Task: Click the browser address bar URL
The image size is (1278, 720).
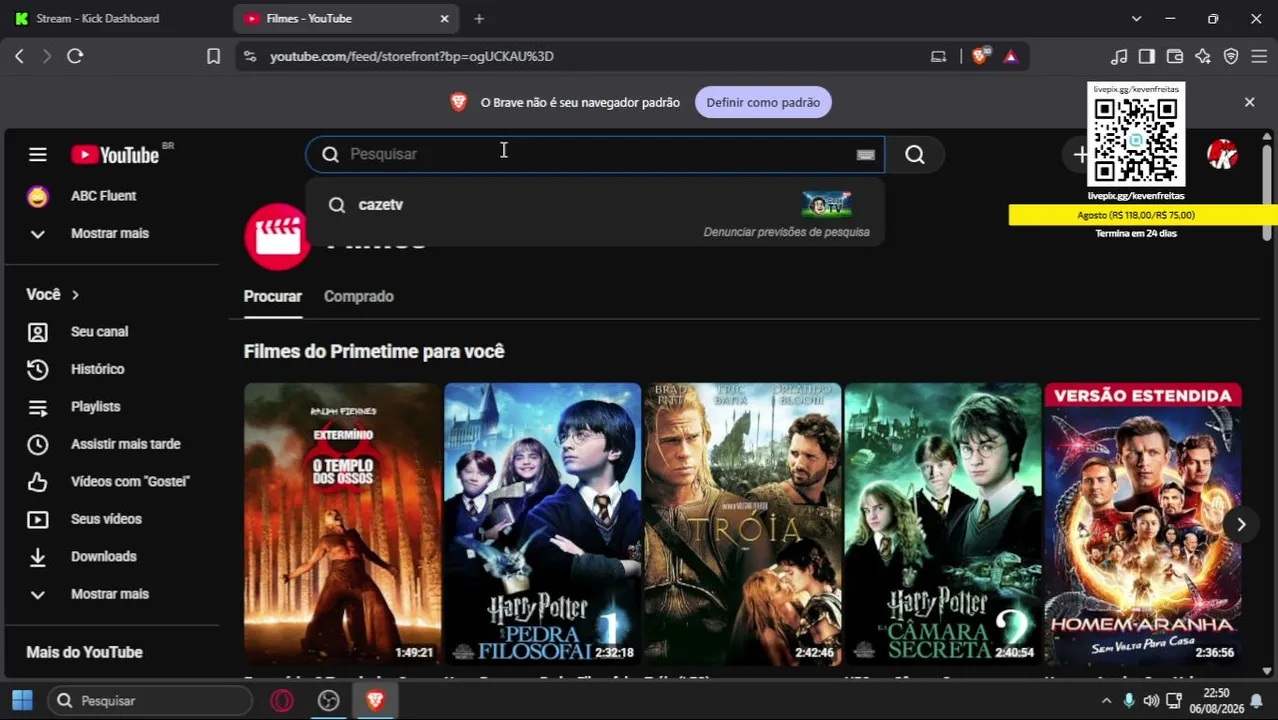Action: tap(412, 56)
